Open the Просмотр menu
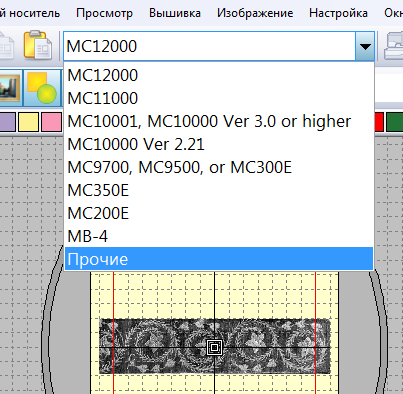Screen dimensions: 403x394 coord(104,13)
